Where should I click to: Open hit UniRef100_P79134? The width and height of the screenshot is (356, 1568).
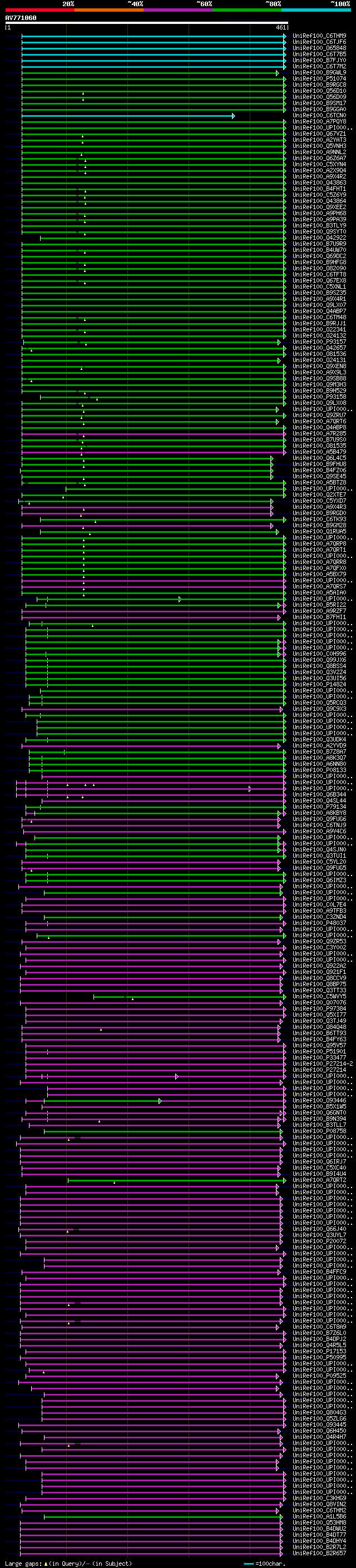tap(319, 807)
